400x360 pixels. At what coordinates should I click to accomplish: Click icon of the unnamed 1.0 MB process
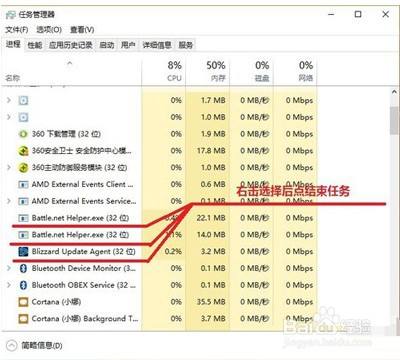[x=23, y=117]
